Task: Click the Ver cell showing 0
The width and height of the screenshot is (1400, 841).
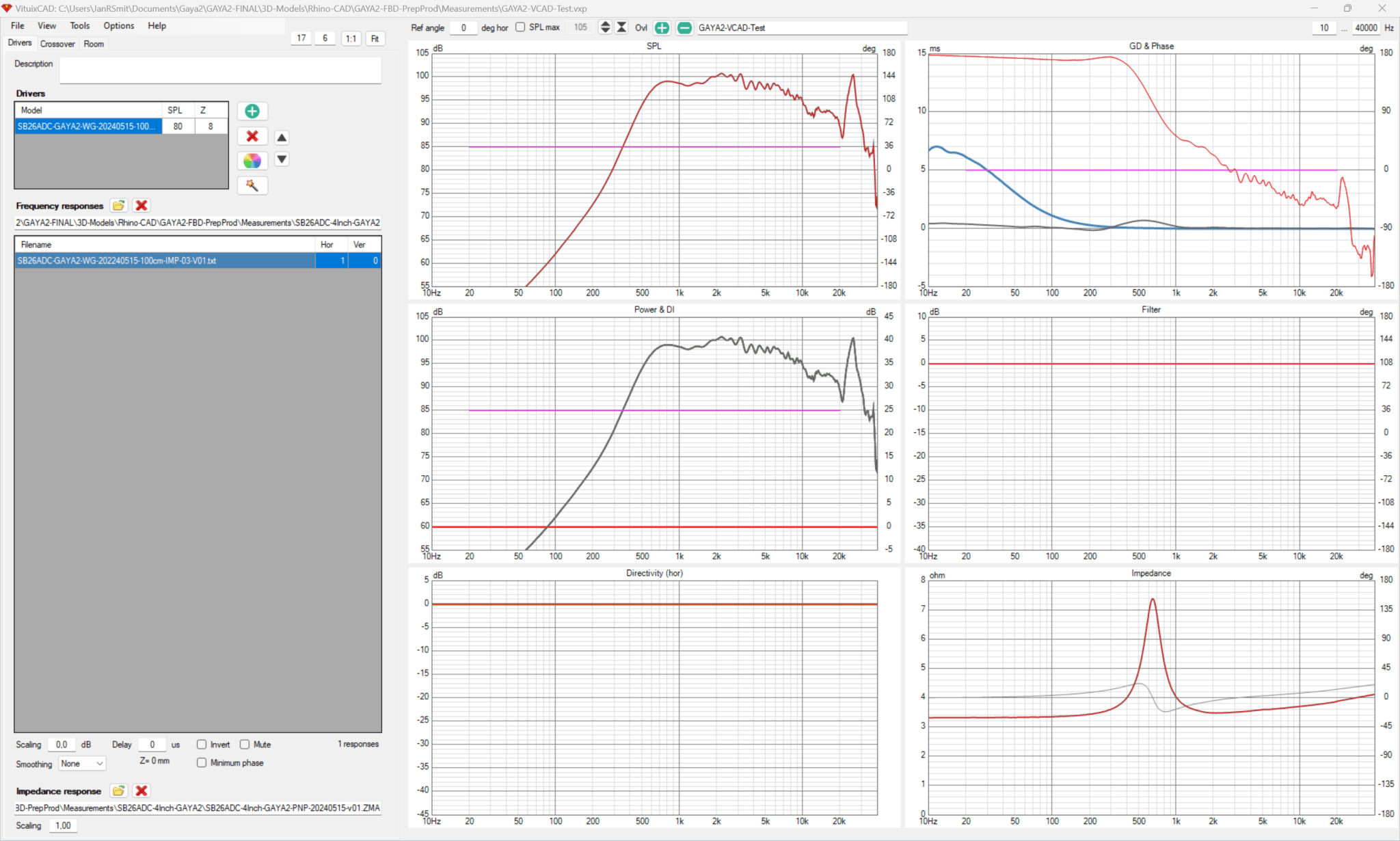Action: 364,261
